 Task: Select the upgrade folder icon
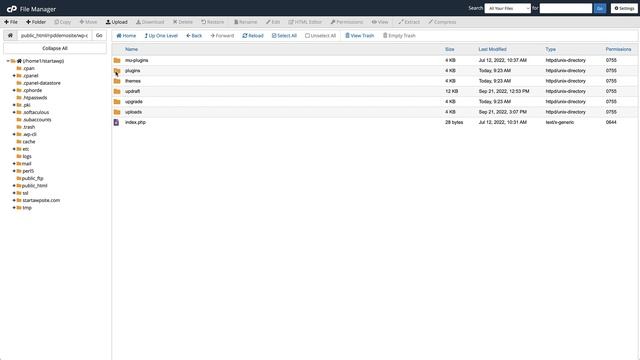pyautogui.click(x=117, y=102)
